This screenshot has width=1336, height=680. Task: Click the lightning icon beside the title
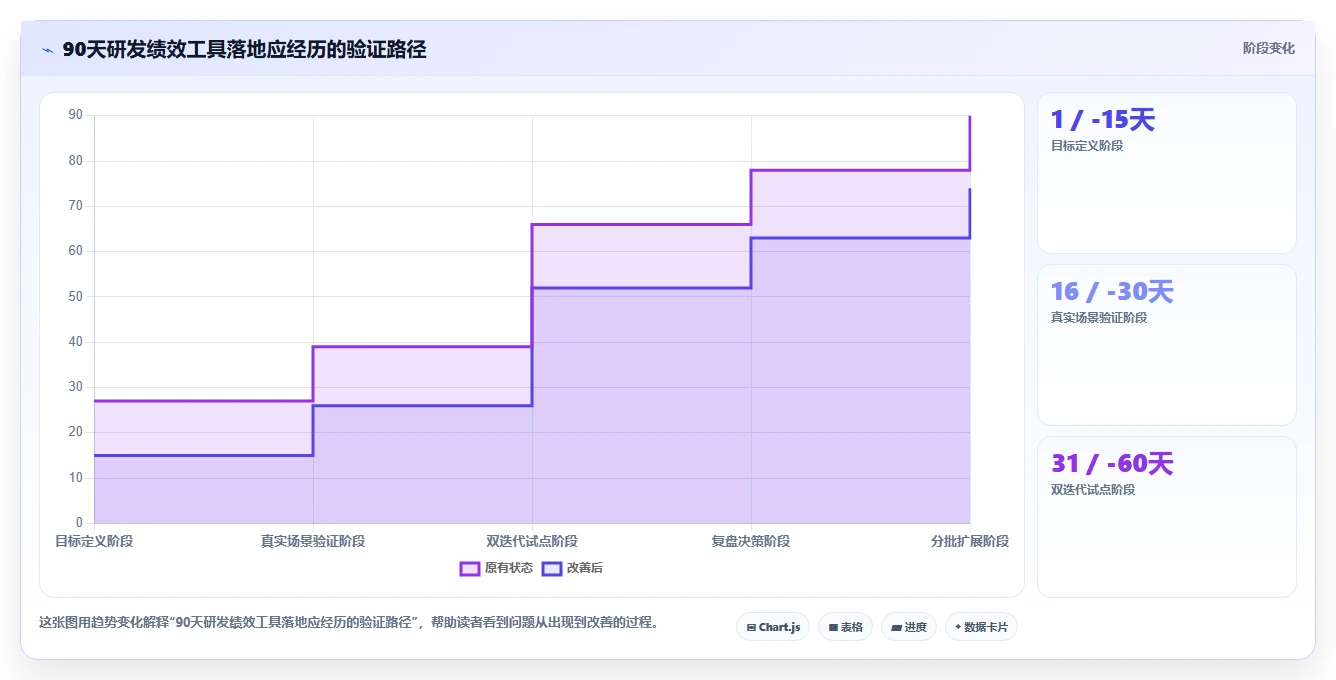click(x=47, y=50)
